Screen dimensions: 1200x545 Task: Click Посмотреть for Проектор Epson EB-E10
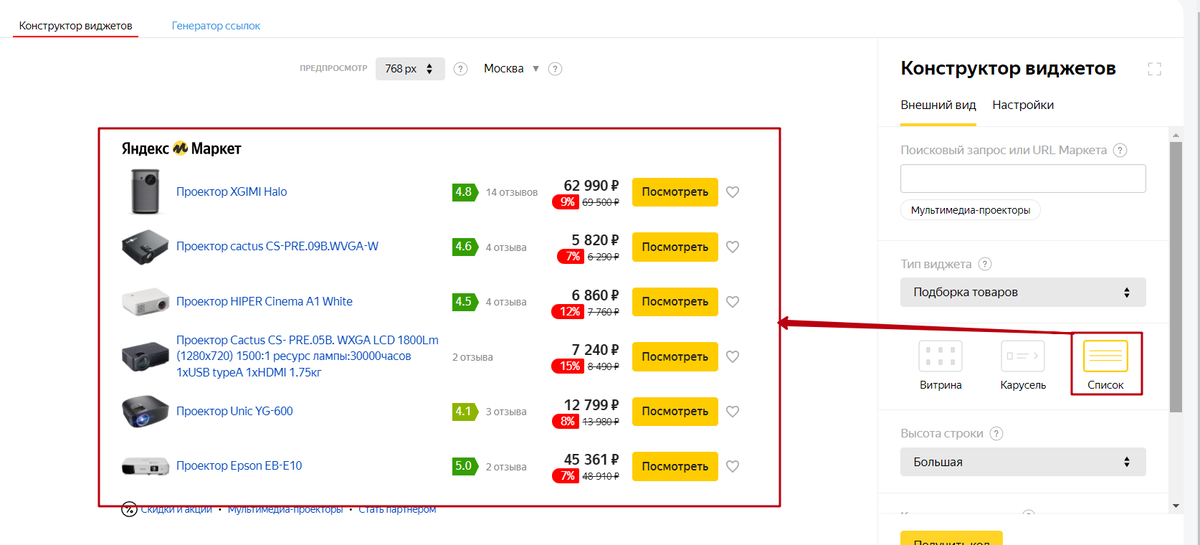(675, 466)
